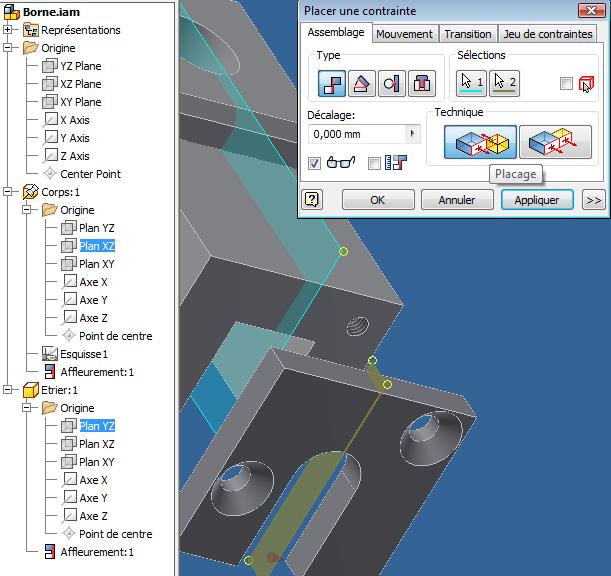Open the Jeu de contraintes tab
Screen dimensions: 611x576
point(548,34)
